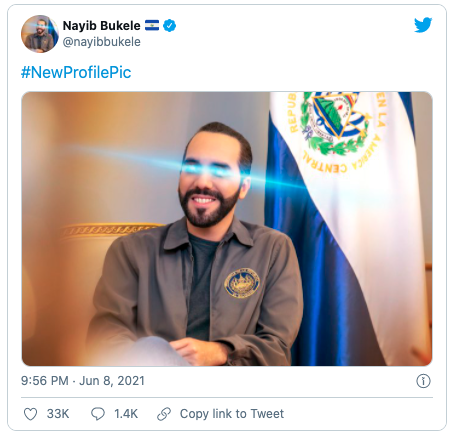Click the Twitter bird logo
Viewport: 453px width, 441px height.
pos(423,25)
